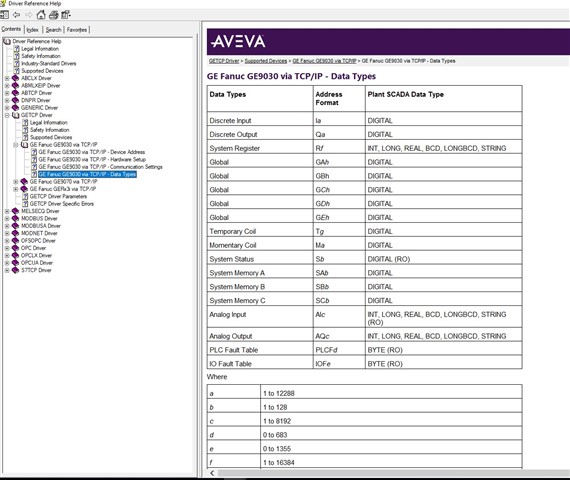Image resolution: width=570 pixels, height=480 pixels.
Task: Expand the OPC Driver node
Action: click(7, 248)
